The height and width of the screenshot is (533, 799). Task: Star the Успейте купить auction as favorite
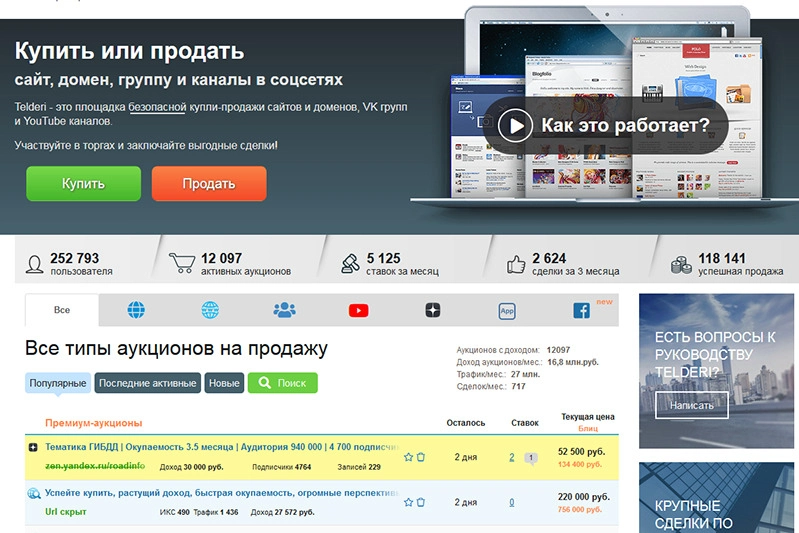(x=408, y=502)
